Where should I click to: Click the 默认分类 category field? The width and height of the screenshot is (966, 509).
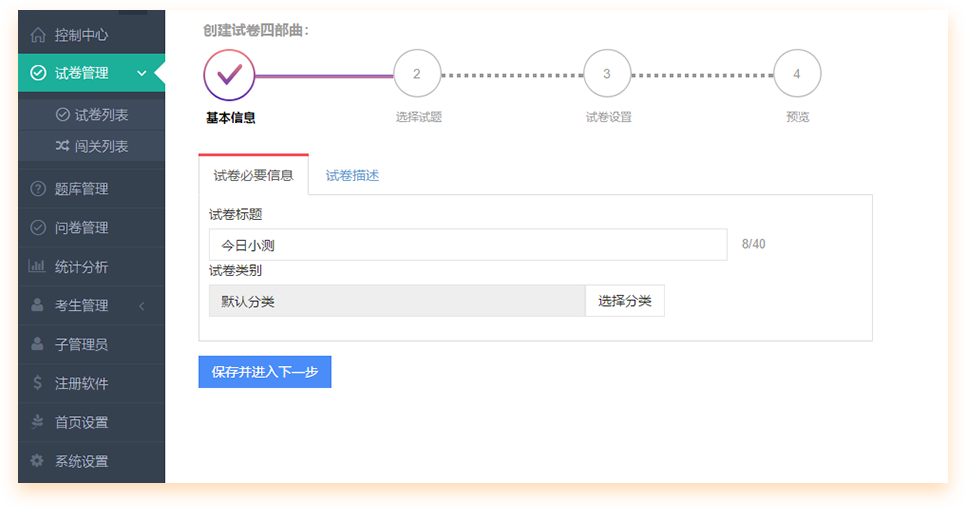[397, 301]
